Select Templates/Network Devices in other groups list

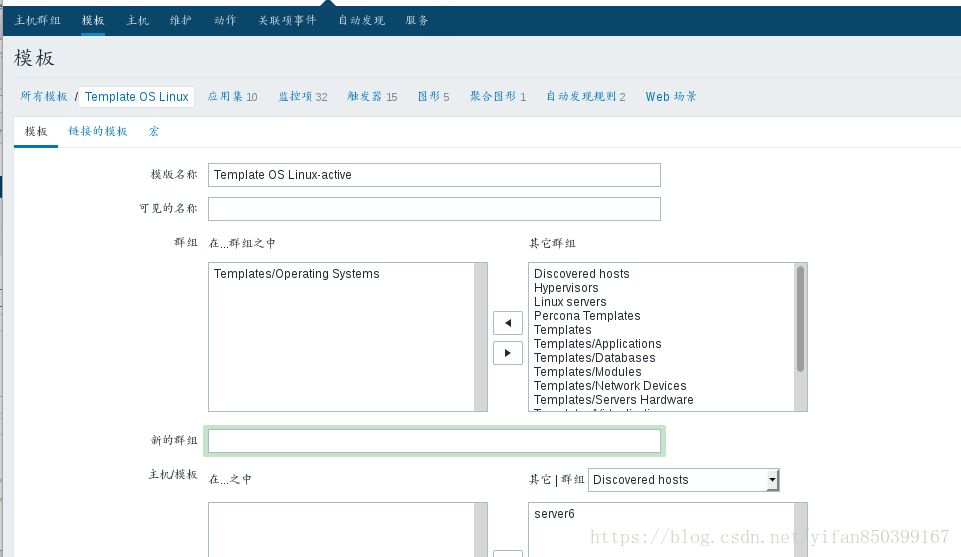(x=610, y=387)
